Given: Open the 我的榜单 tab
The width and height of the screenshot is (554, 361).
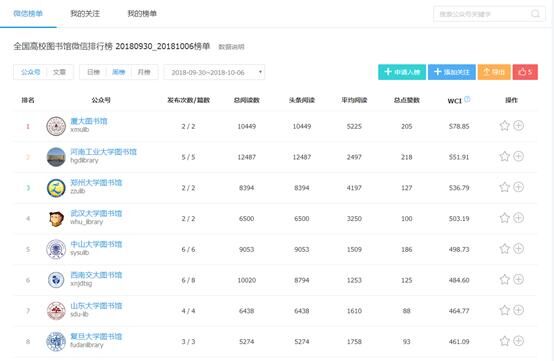Looking at the screenshot, I should coord(142,13).
